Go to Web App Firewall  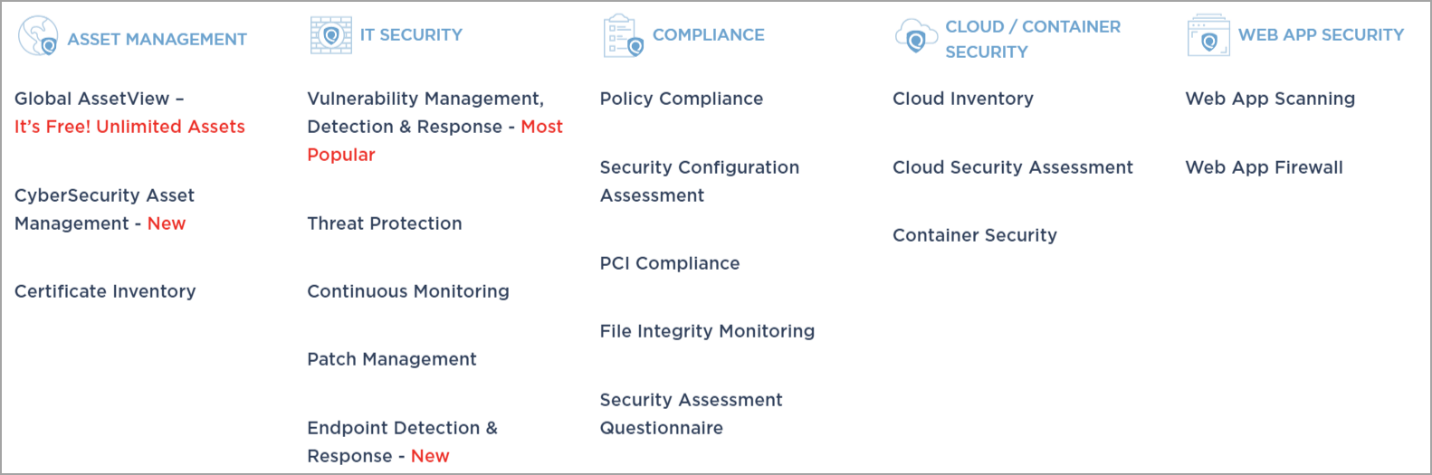(x=1263, y=168)
